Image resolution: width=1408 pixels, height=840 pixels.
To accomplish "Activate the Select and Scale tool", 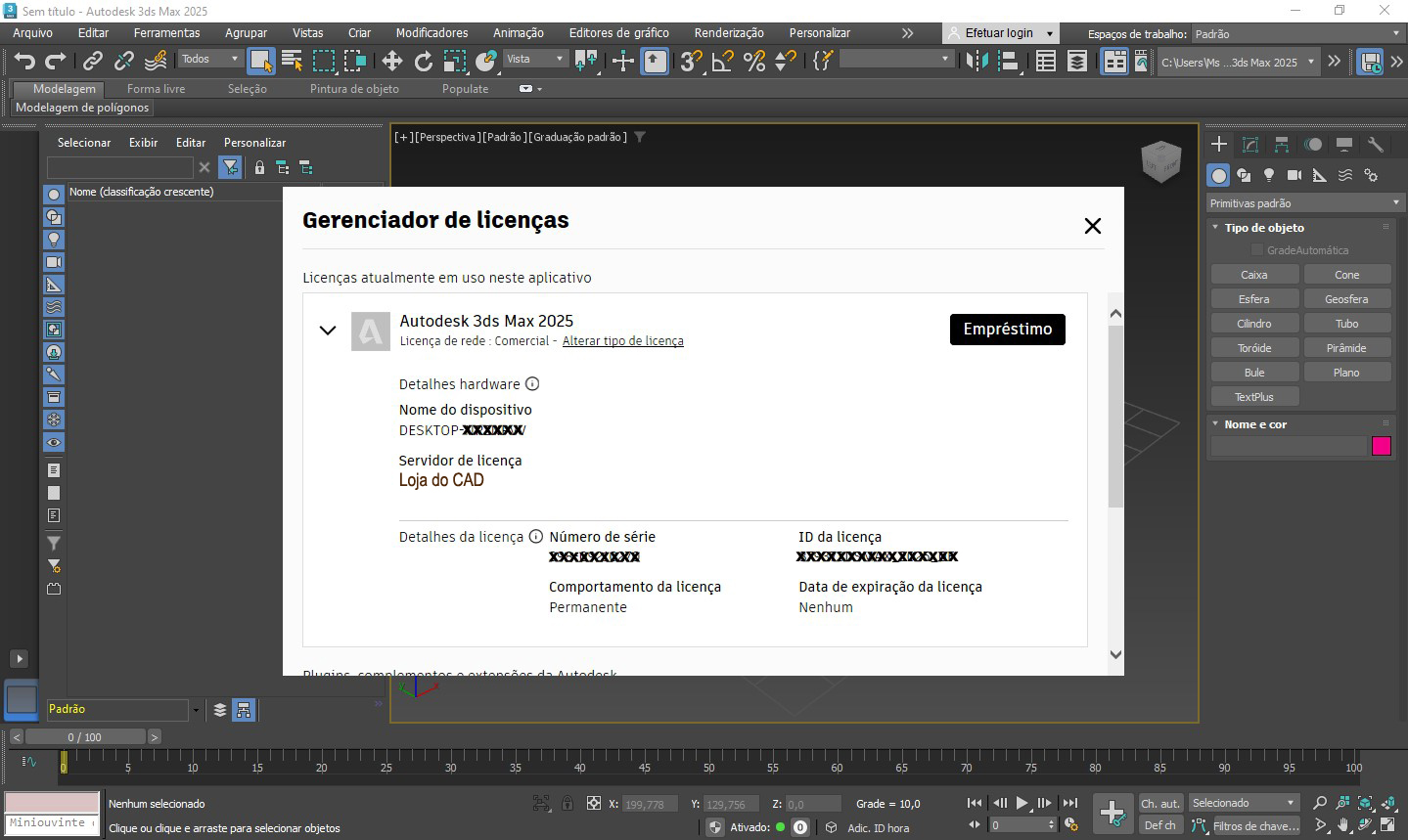I will coord(454,61).
